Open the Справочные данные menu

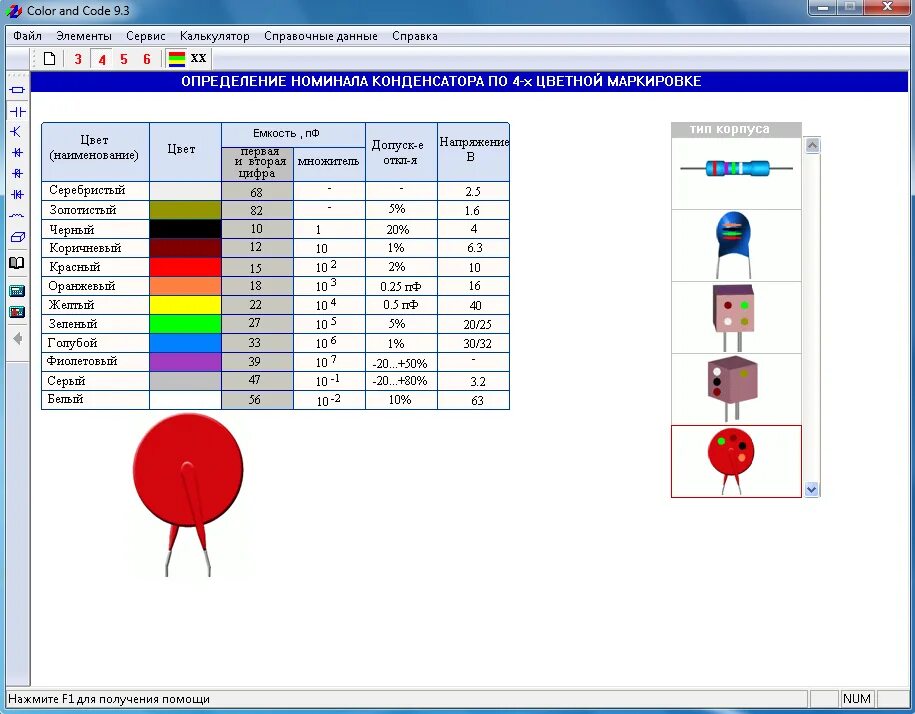coord(320,36)
